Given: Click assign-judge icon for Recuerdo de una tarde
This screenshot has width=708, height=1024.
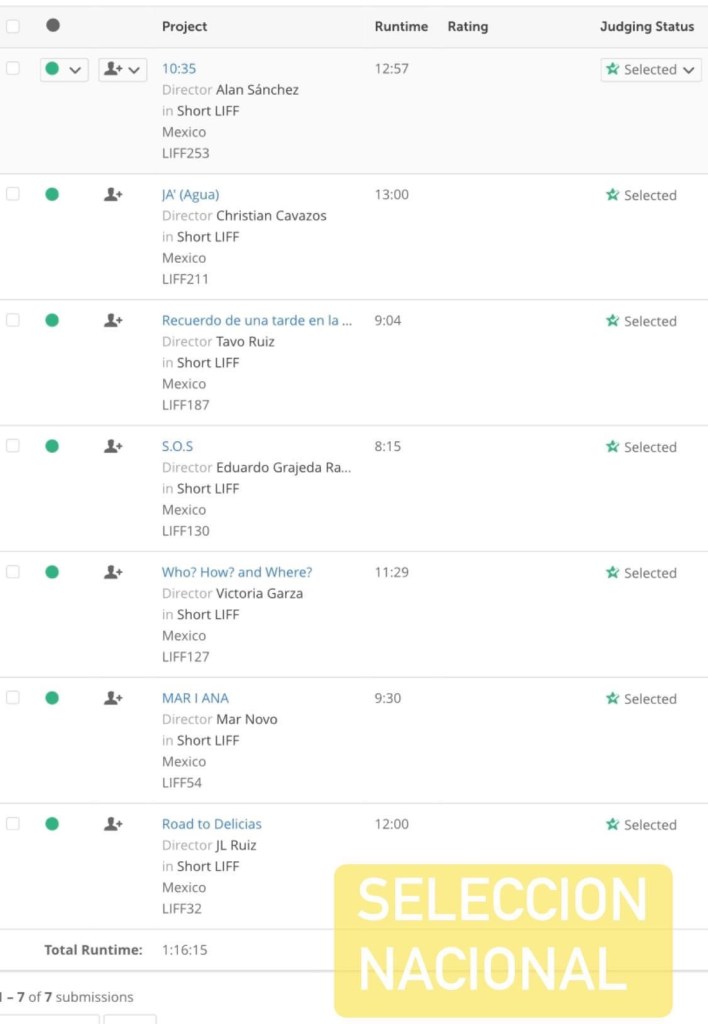Looking at the screenshot, I should (x=113, y=321).
